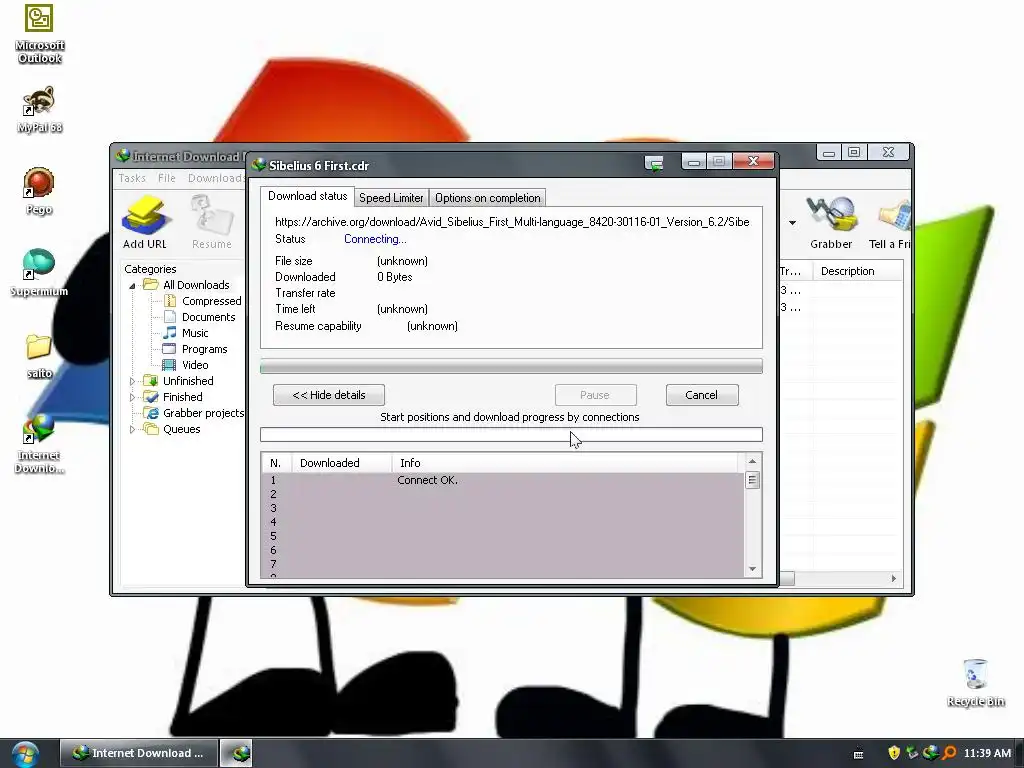Viewport: 1024px width, 768px height.
Task: Click the green arrow download tray icon
Action: pos(912,753)
